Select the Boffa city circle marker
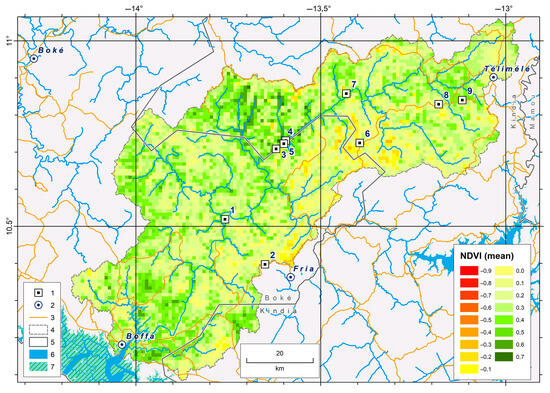The height and width of the screenshot is (393, 550). pyautogui.click(x=122, y=345)
